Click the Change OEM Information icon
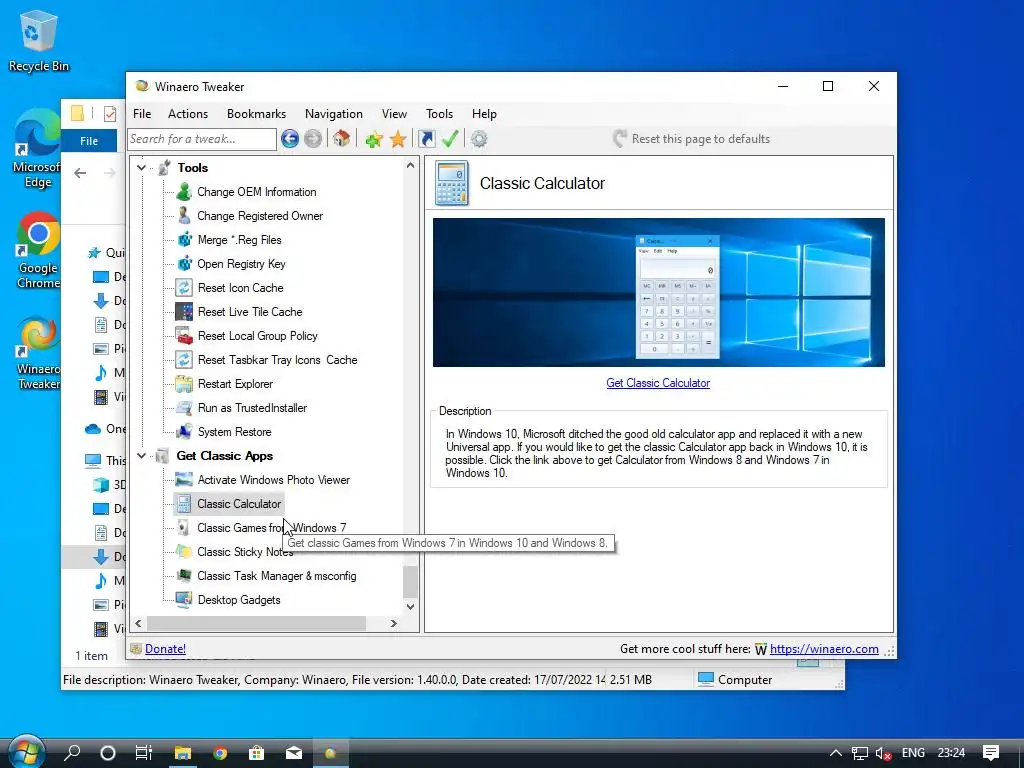 click(x=184, y=191)
